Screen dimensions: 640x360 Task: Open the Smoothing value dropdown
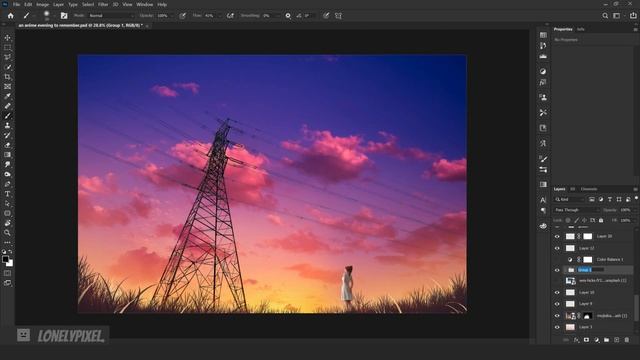click(x=278, y=16)
